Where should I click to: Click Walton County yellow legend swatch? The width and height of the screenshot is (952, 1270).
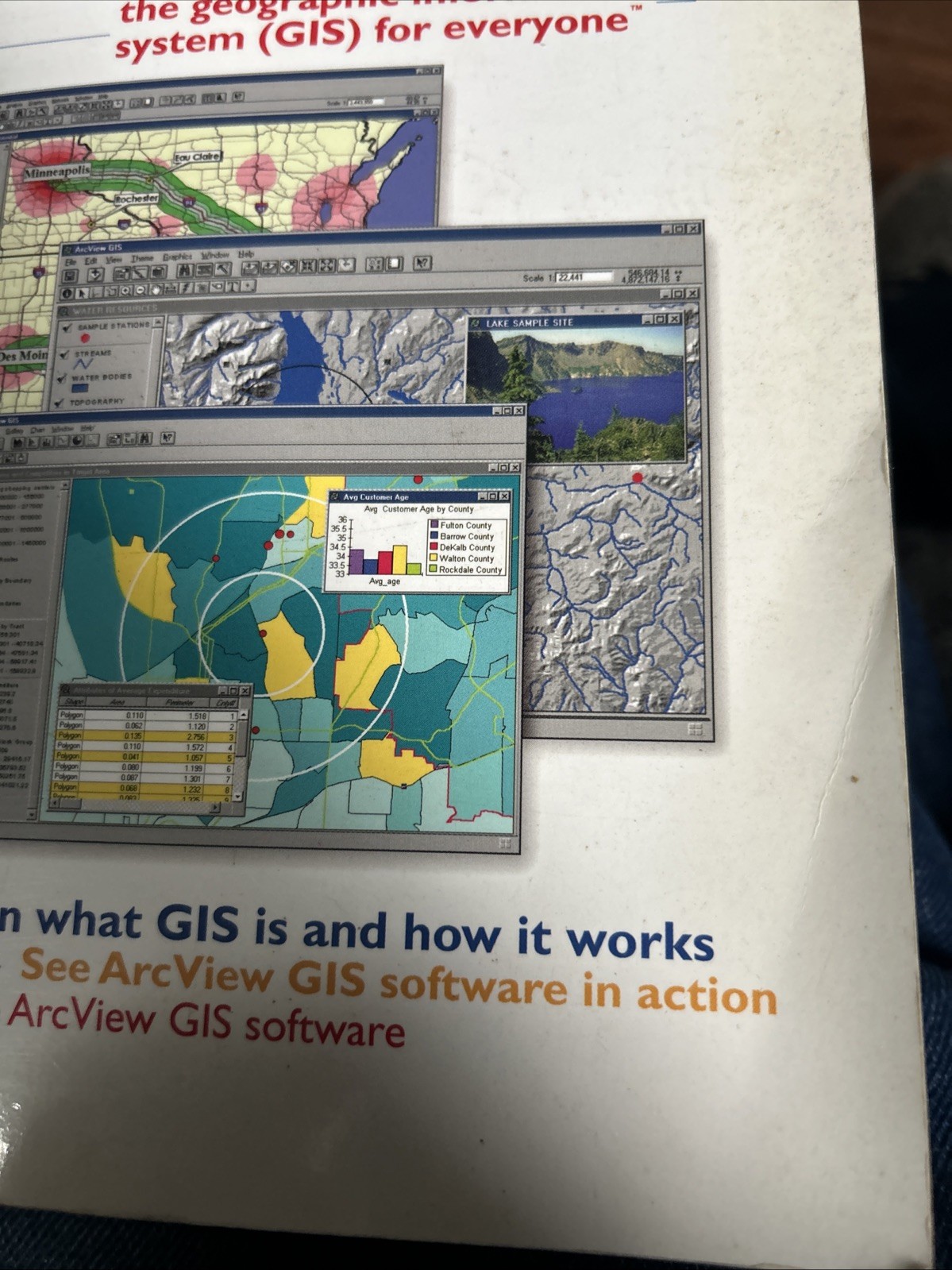(x=434, y=558)
